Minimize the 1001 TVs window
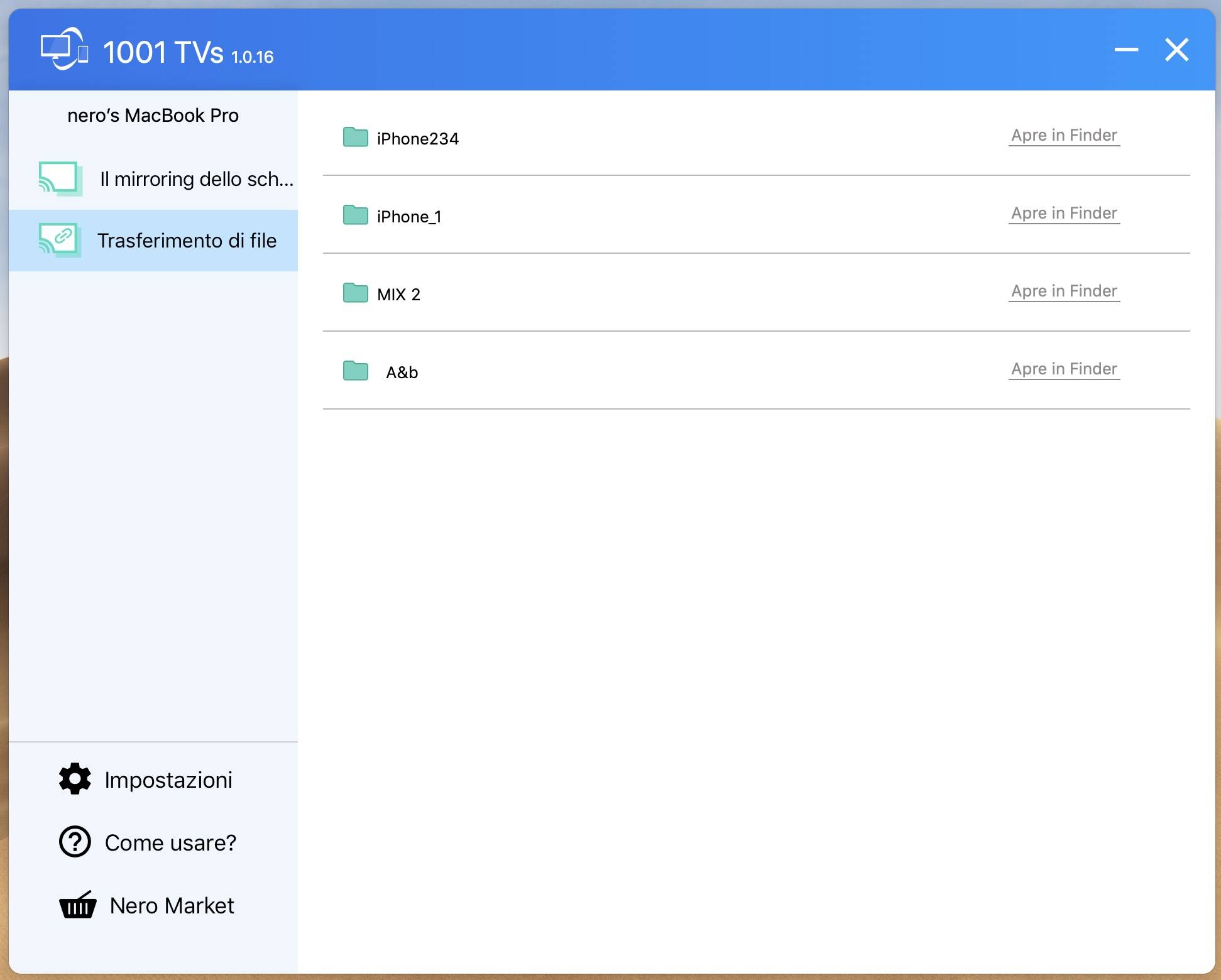Screen dimensions: 1221x980 click(x=1126, y=50)
